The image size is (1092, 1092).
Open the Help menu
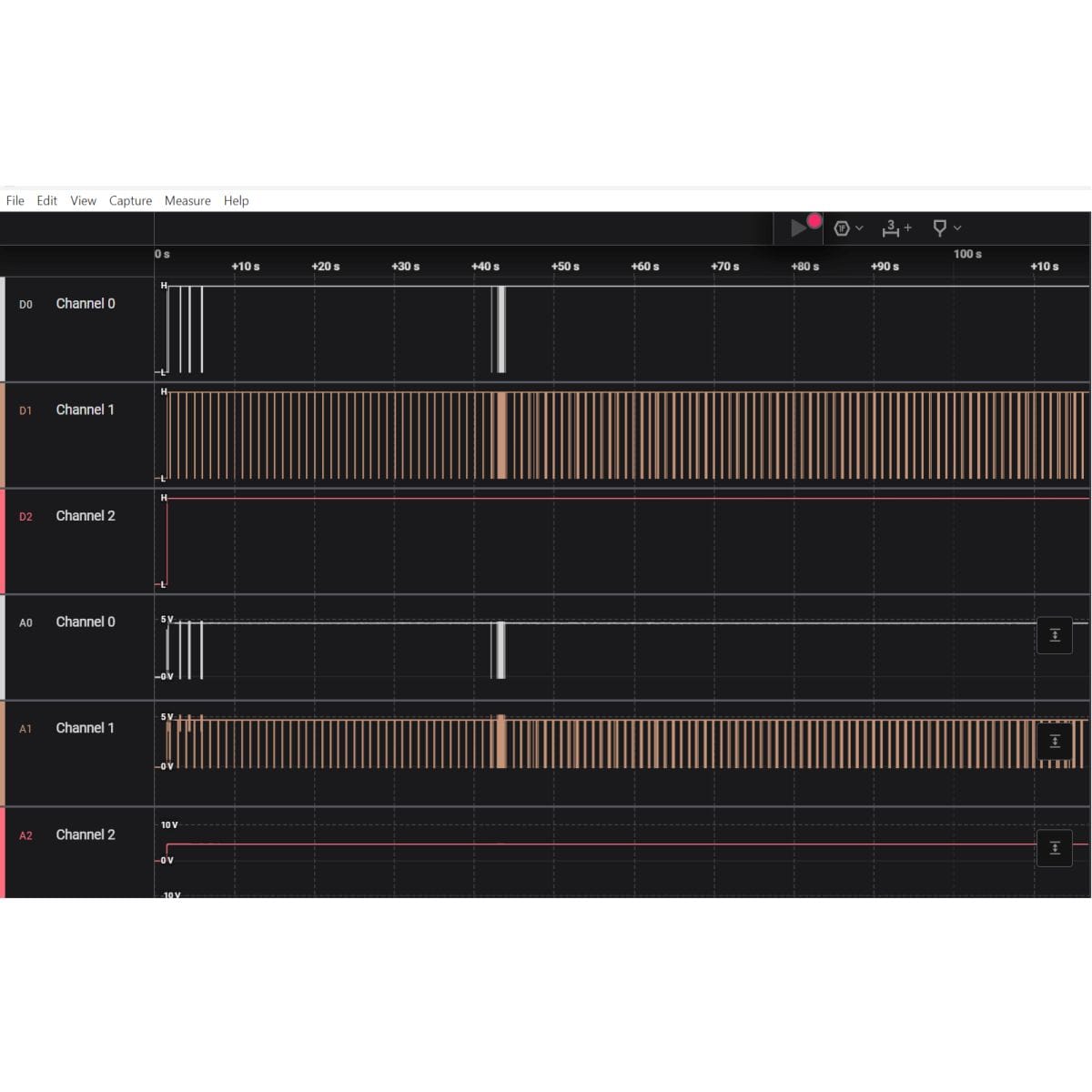coord(237,200)
